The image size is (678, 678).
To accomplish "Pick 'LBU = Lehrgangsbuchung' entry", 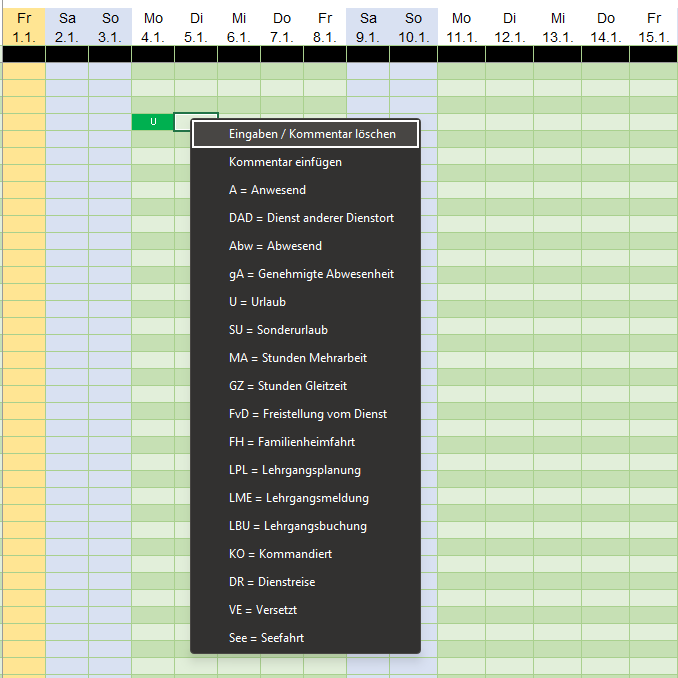I will (305, 526).
